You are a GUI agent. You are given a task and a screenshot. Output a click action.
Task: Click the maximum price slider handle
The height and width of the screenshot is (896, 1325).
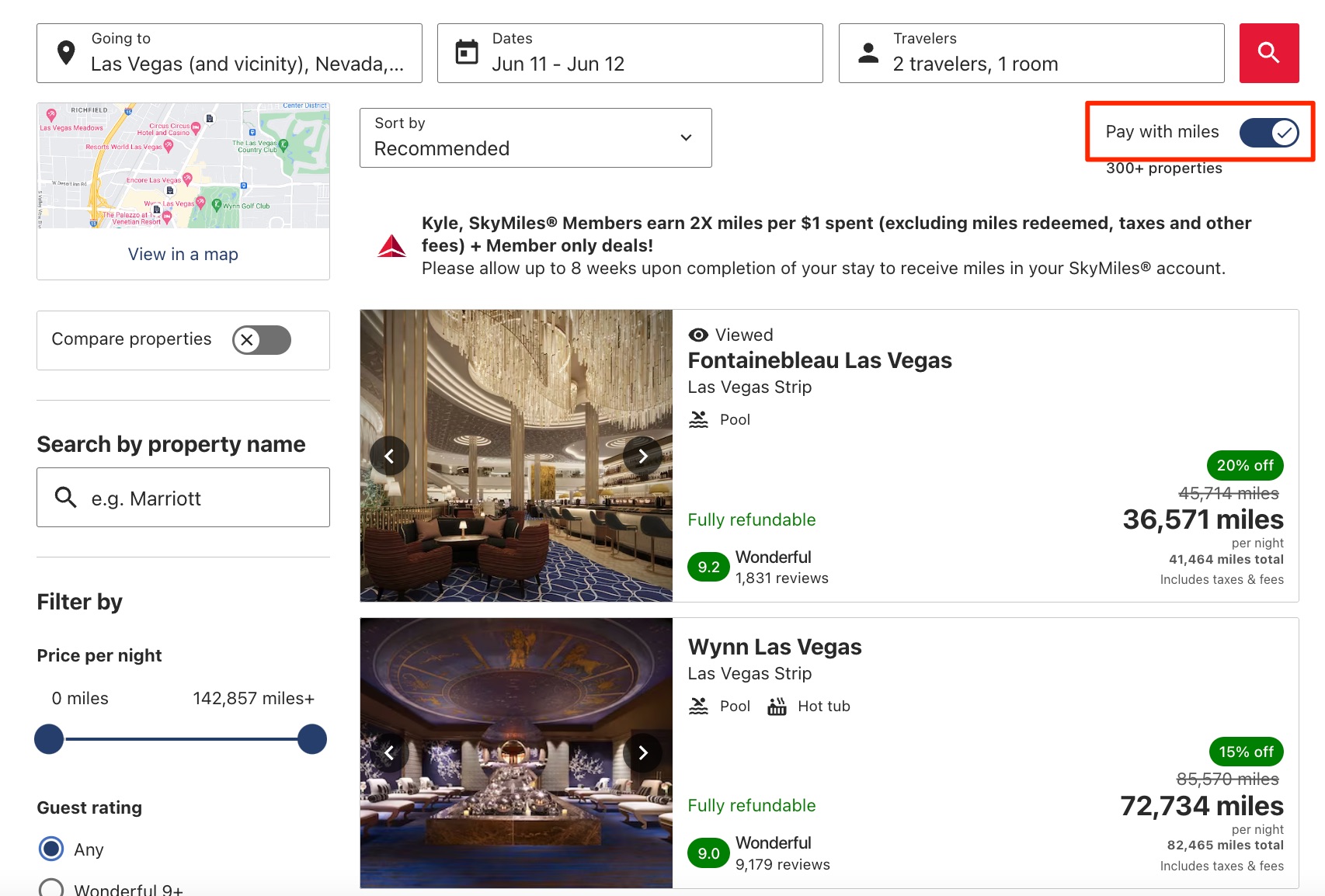(312, 739)
